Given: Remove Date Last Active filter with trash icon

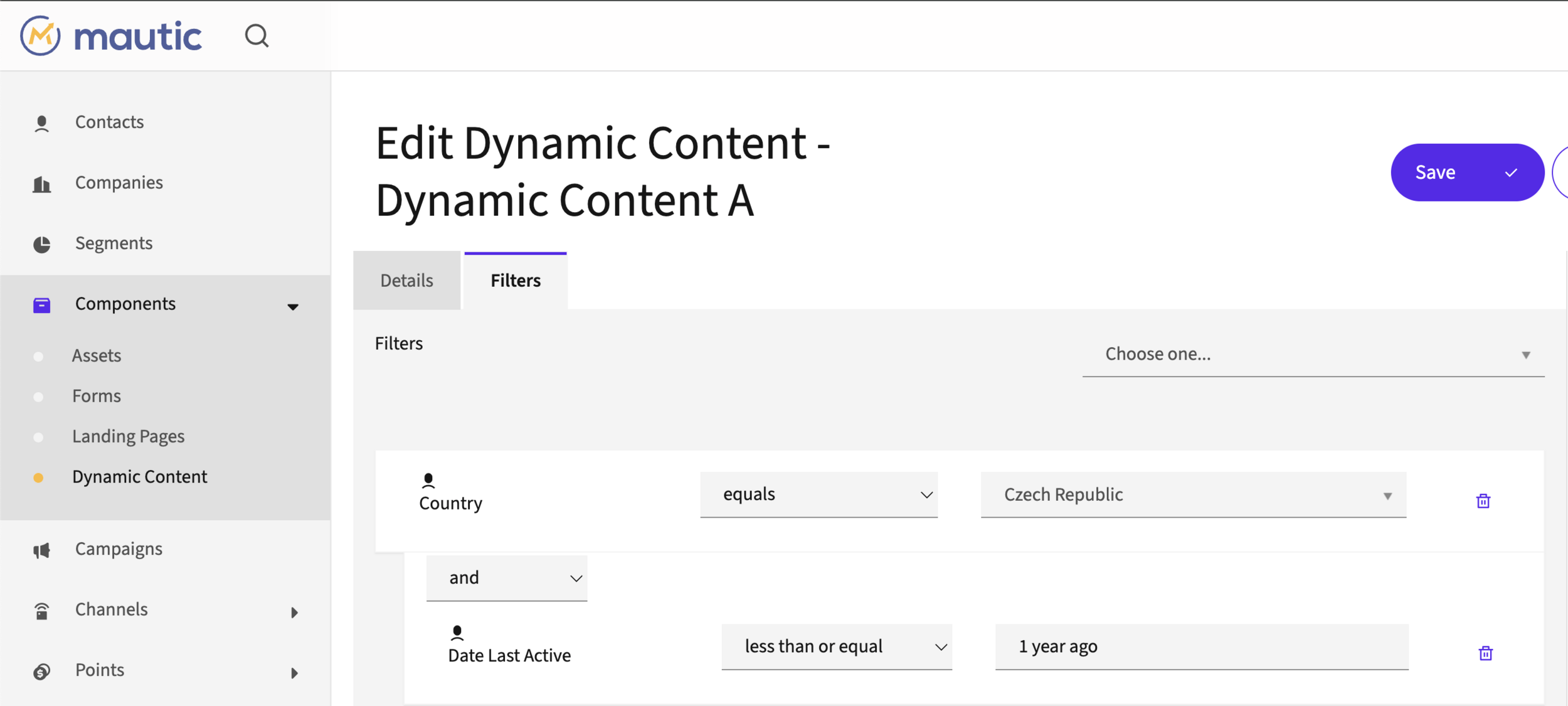Looking at the screenshot, I should click(1485, 653).
